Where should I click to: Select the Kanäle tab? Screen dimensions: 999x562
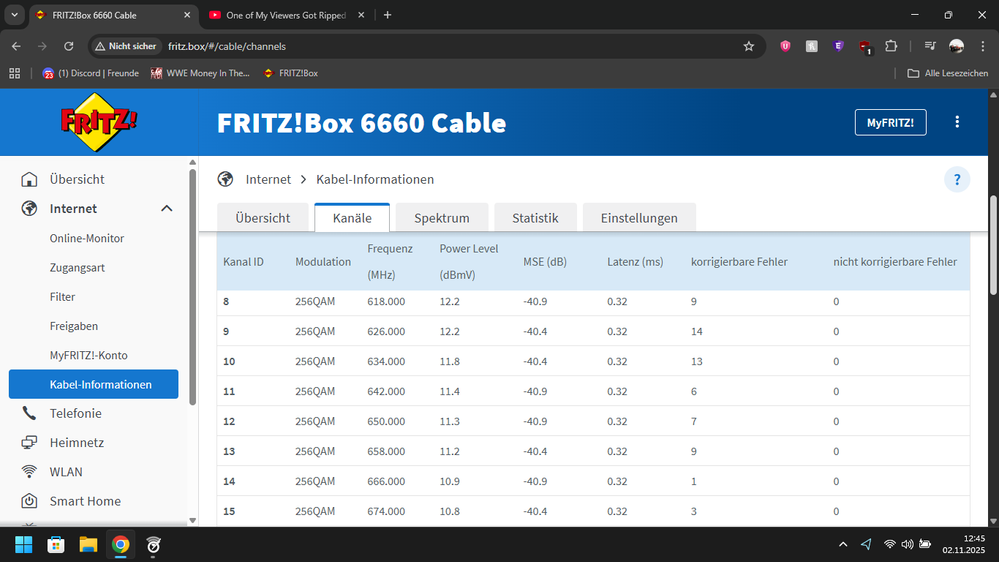click(352, 218)
